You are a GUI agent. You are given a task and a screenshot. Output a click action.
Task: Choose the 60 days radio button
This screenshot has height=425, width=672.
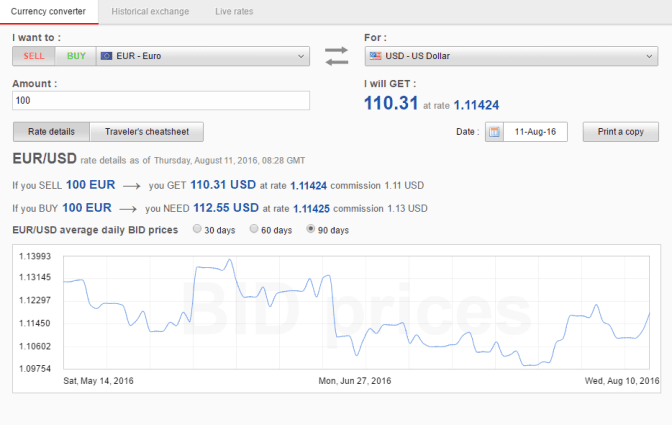pyautogui.click(x=253, y=230)
